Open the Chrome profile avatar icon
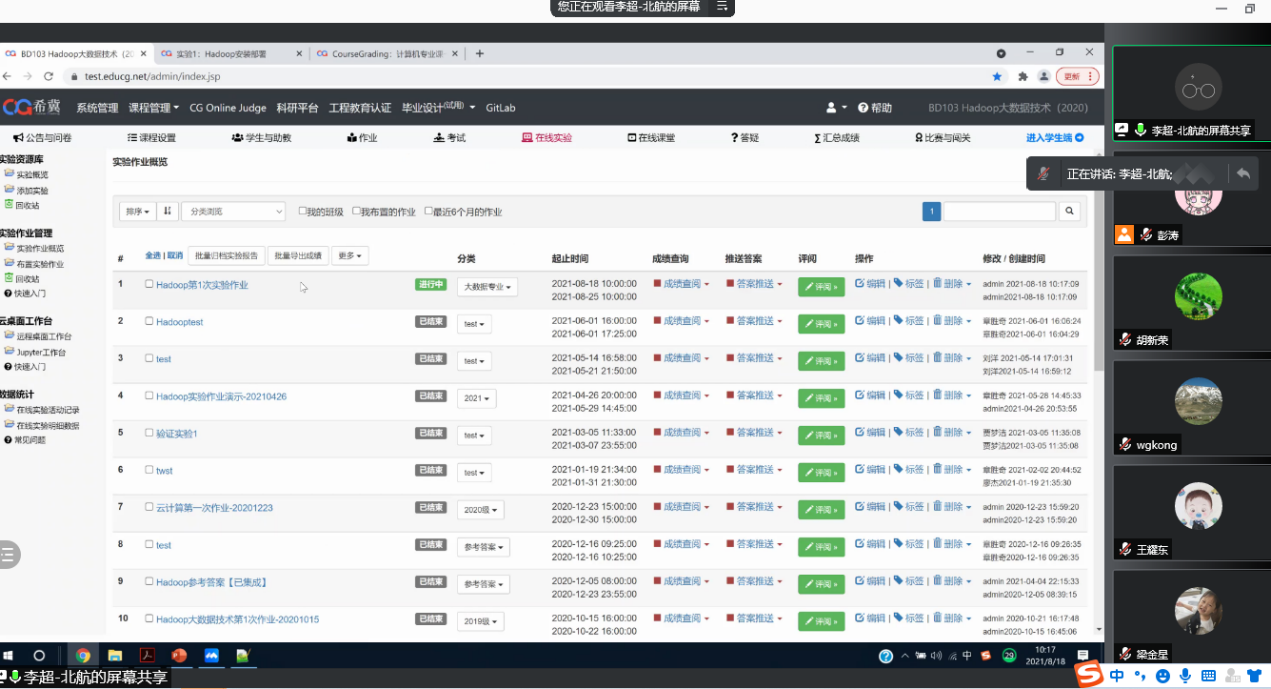The height and width of the screenshot is (689, 1271). pyautogui.click(x=1044, y=76)
